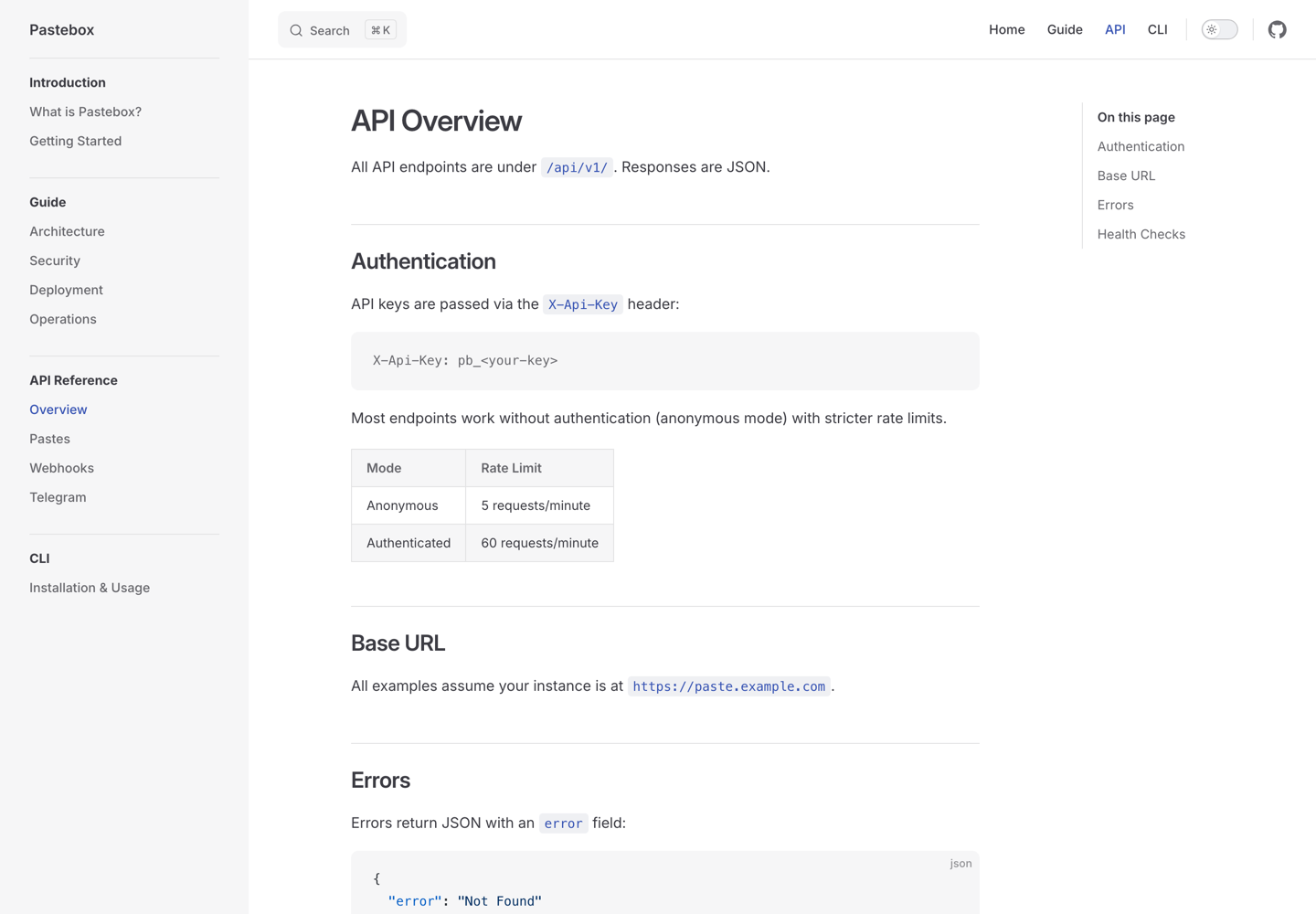This screenshot has width=1316, height=914.
Task: Click the Guide sidebar section heading
Action: (x=48, y=202)
